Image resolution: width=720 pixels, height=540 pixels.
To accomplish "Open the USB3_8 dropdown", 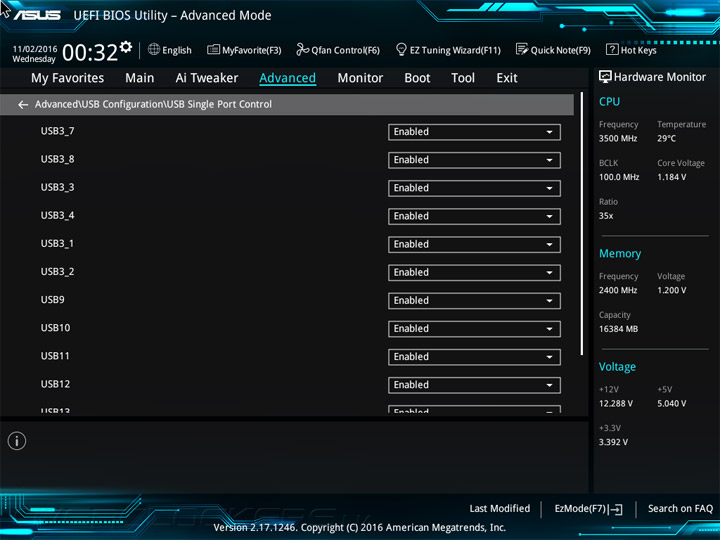I will click(x=474, y=160).
